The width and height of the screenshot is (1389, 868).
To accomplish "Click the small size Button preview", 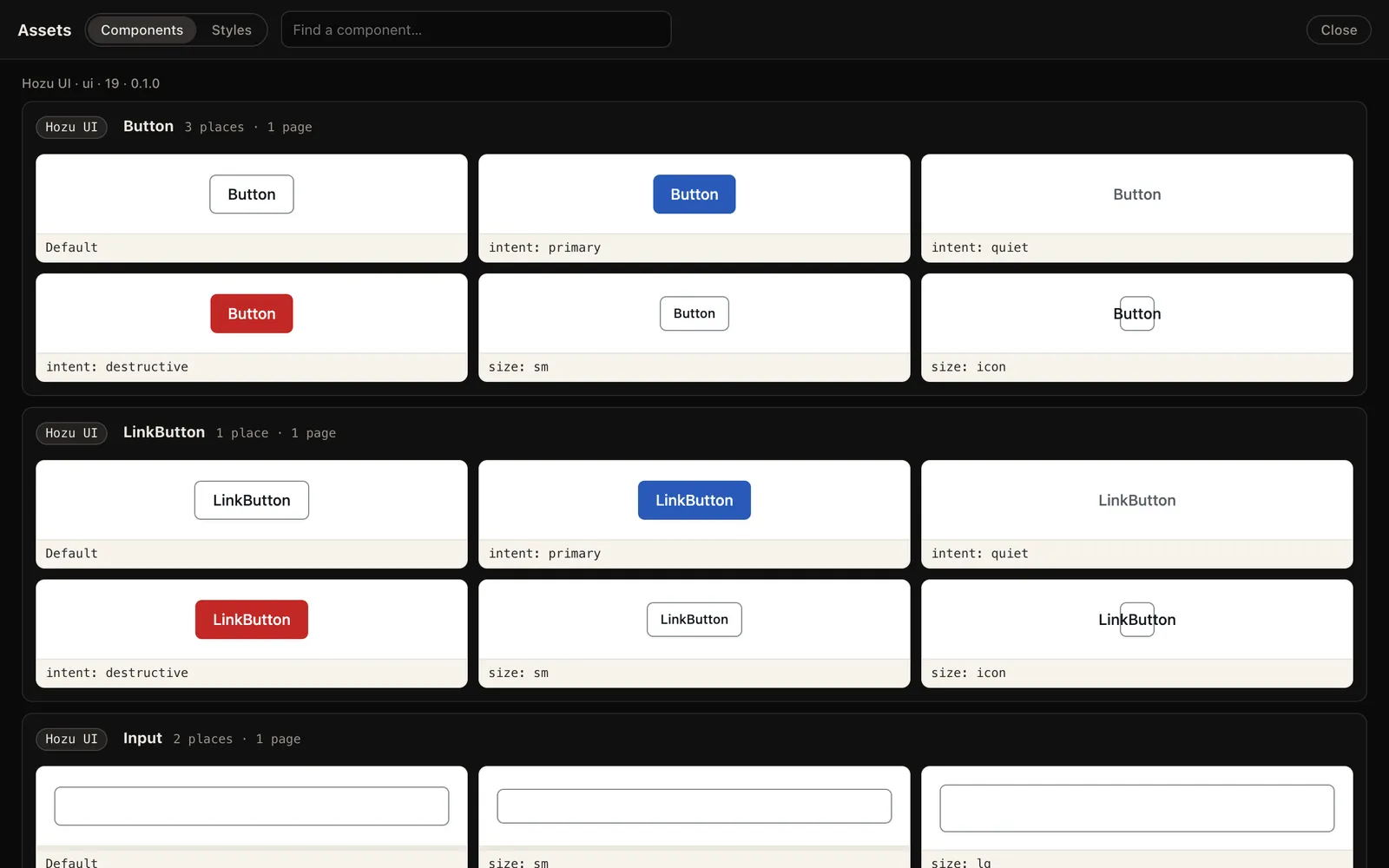I will [694, 313].
